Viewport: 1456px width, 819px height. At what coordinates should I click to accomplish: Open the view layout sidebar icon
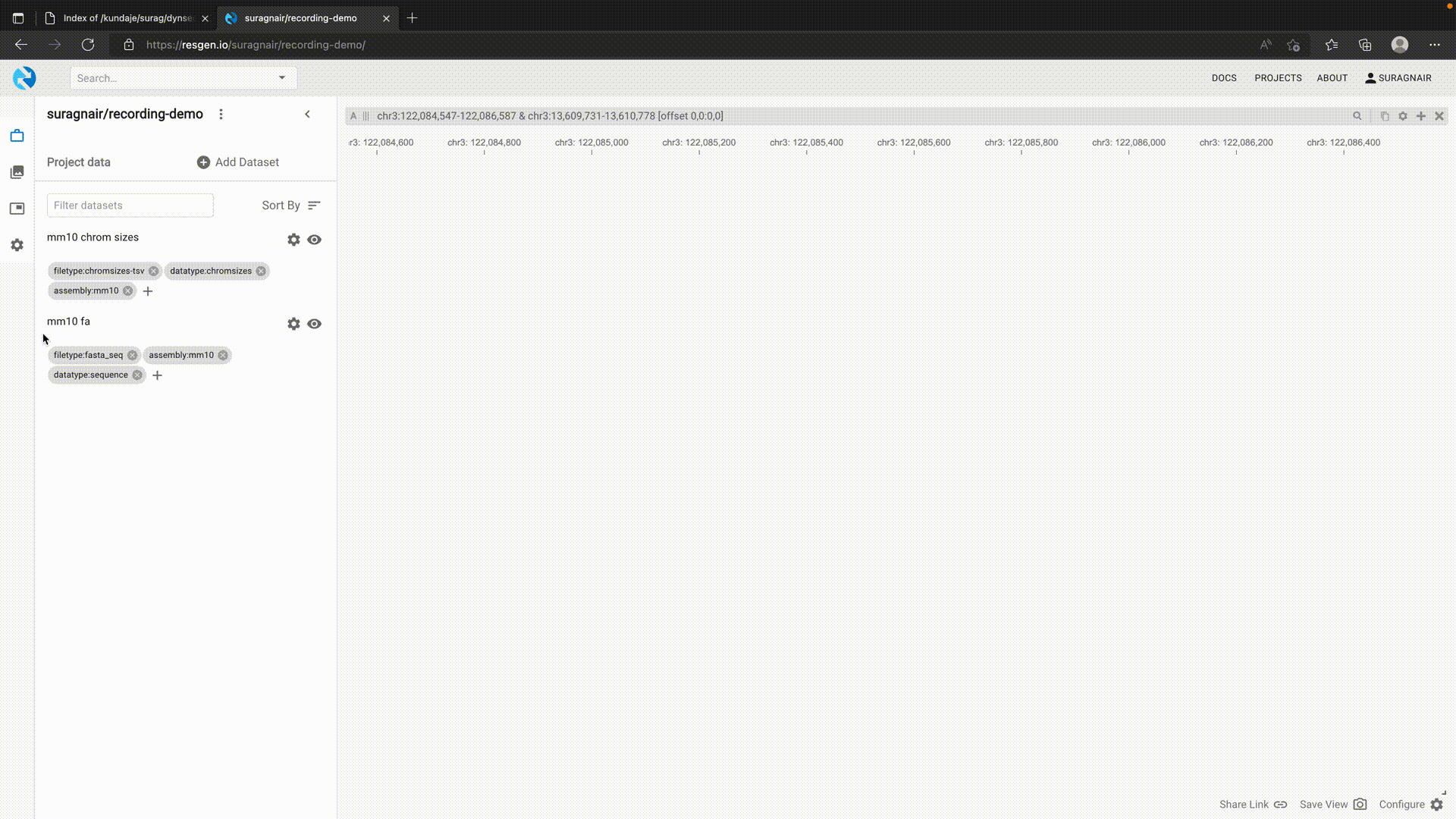17,209
